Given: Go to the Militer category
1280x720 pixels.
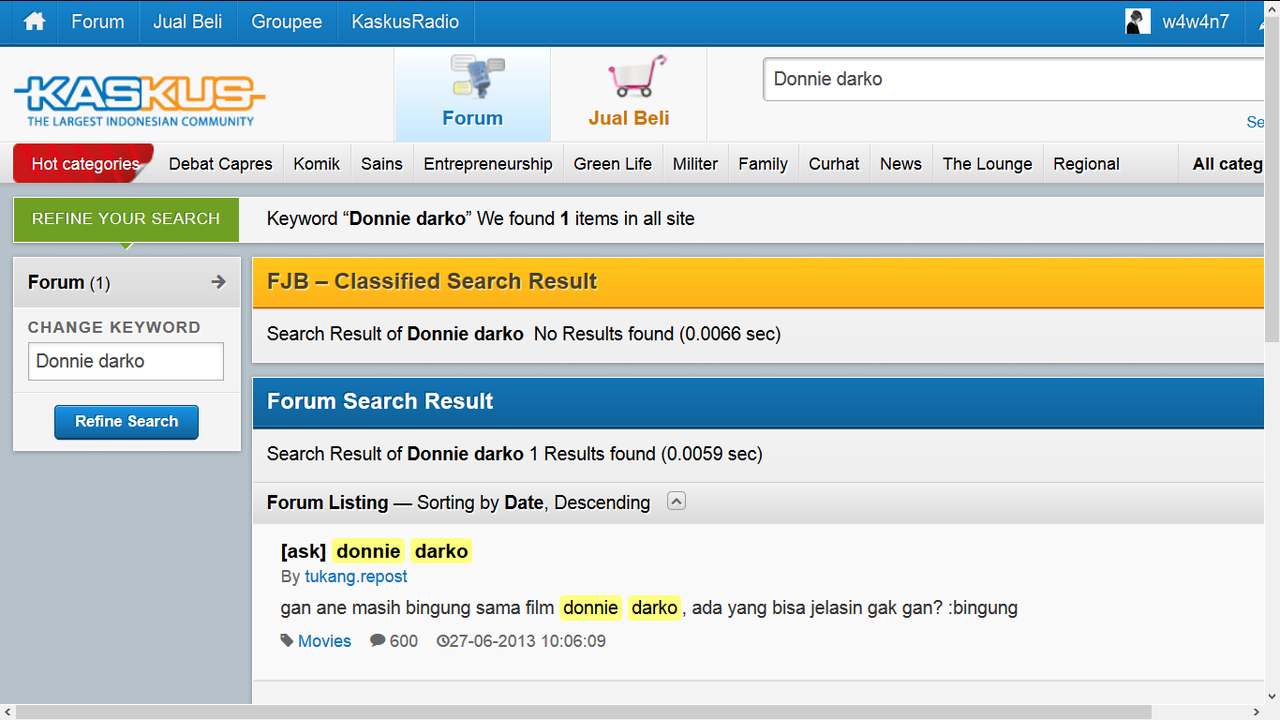Looking at the screenshot, I should pos(695,164).
